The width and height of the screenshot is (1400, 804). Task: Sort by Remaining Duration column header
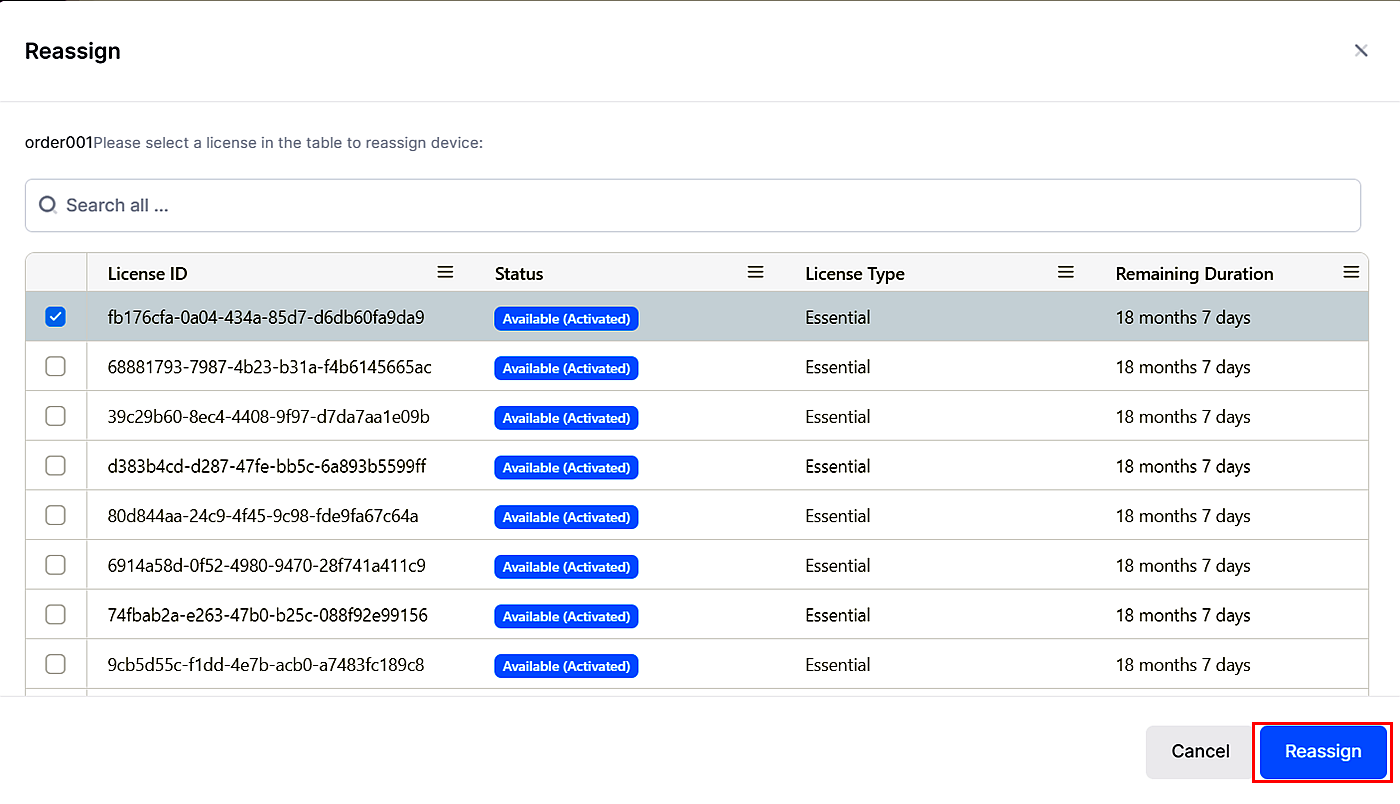click(x=1195, y=274)
